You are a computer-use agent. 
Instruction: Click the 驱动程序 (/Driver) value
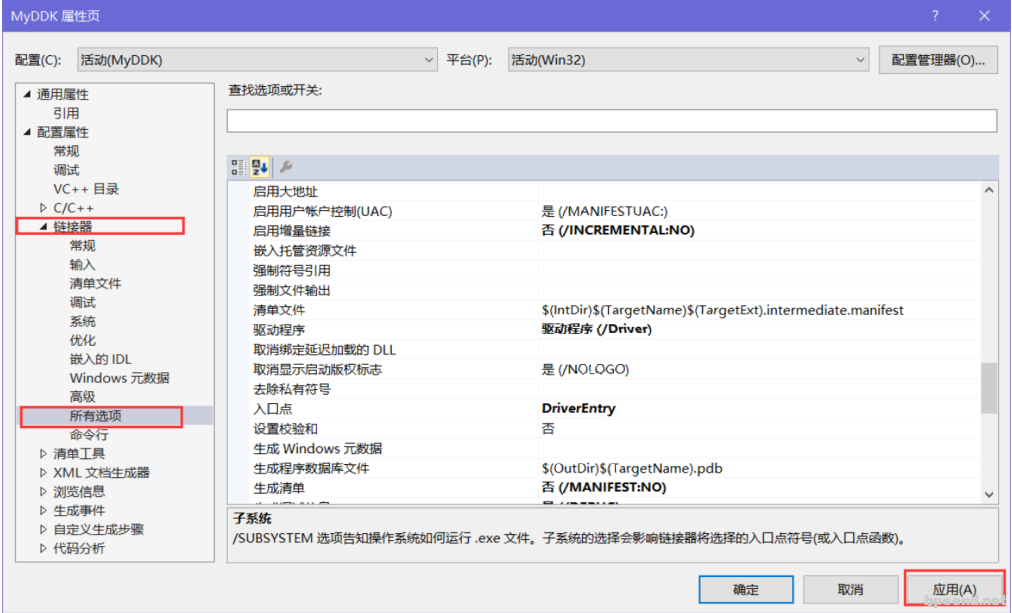point(597,329)
